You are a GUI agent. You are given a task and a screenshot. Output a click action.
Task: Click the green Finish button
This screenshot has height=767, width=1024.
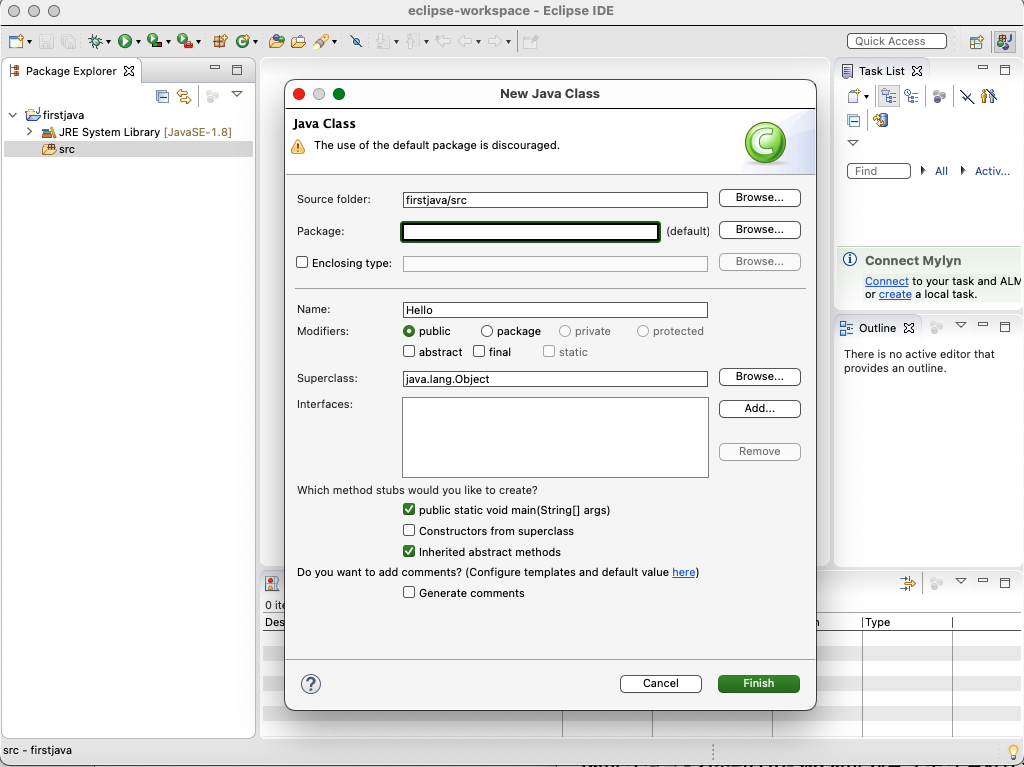(x=759, y=683)
